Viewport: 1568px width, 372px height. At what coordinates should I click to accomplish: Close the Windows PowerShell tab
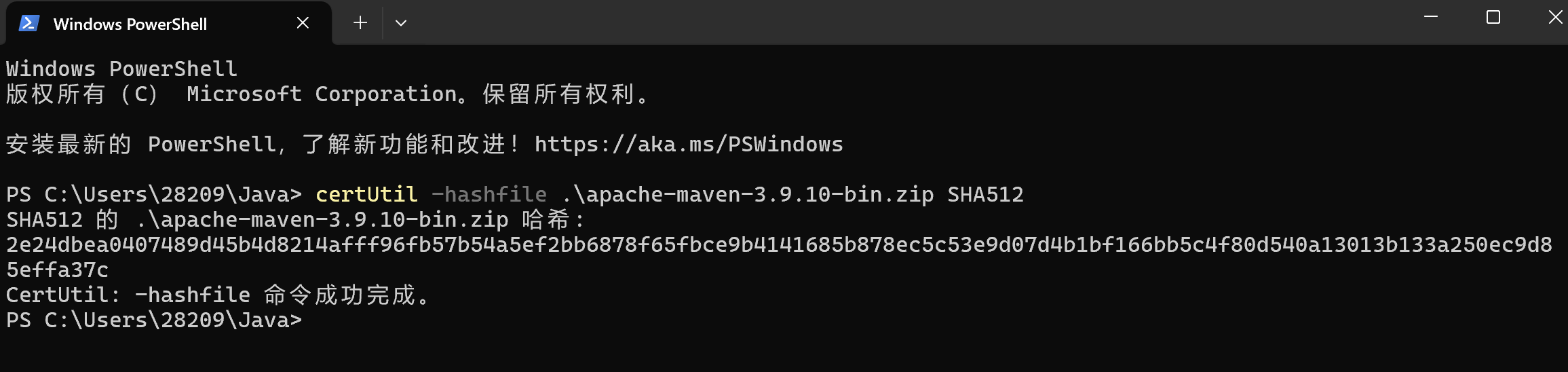point(303,23)
